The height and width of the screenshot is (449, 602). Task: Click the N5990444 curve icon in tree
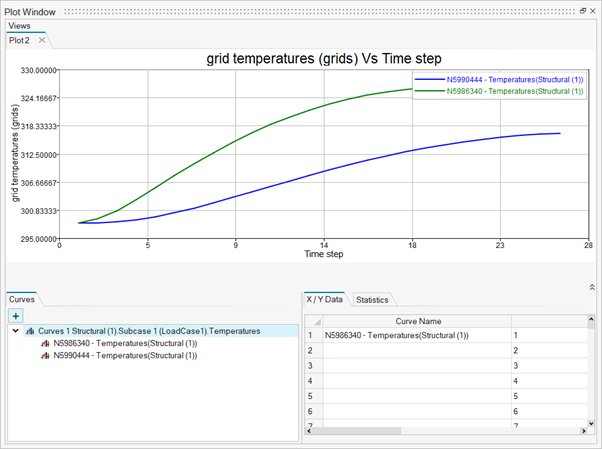point(45,355)
